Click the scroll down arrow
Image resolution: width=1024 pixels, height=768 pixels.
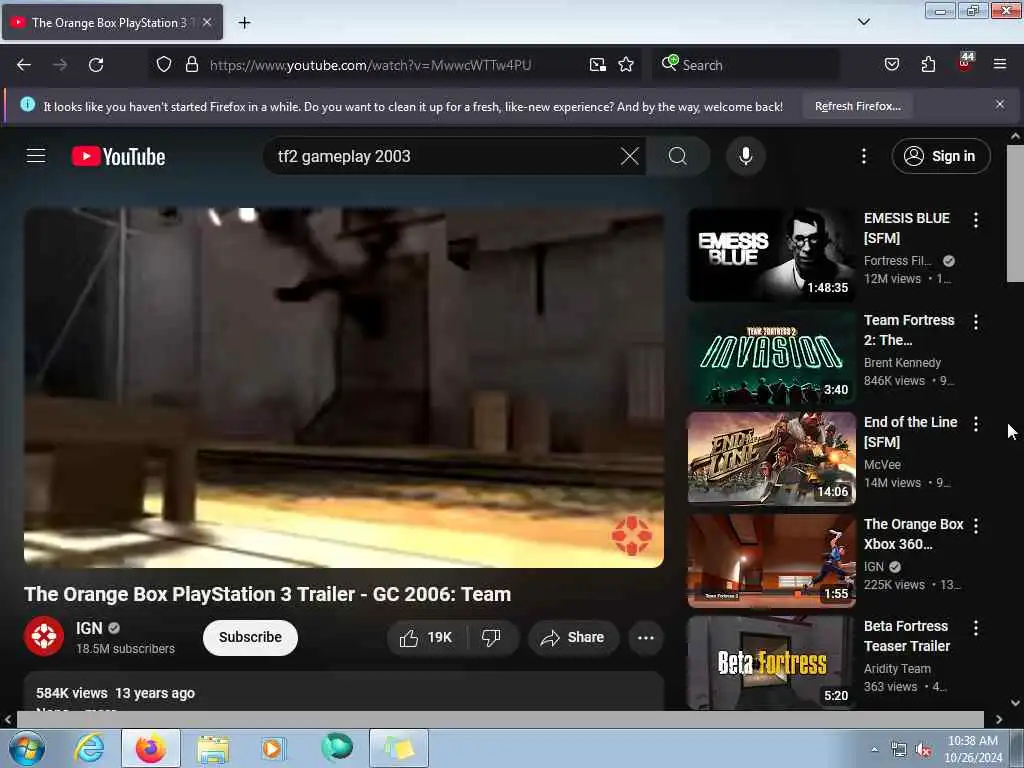click(1015, 703)
